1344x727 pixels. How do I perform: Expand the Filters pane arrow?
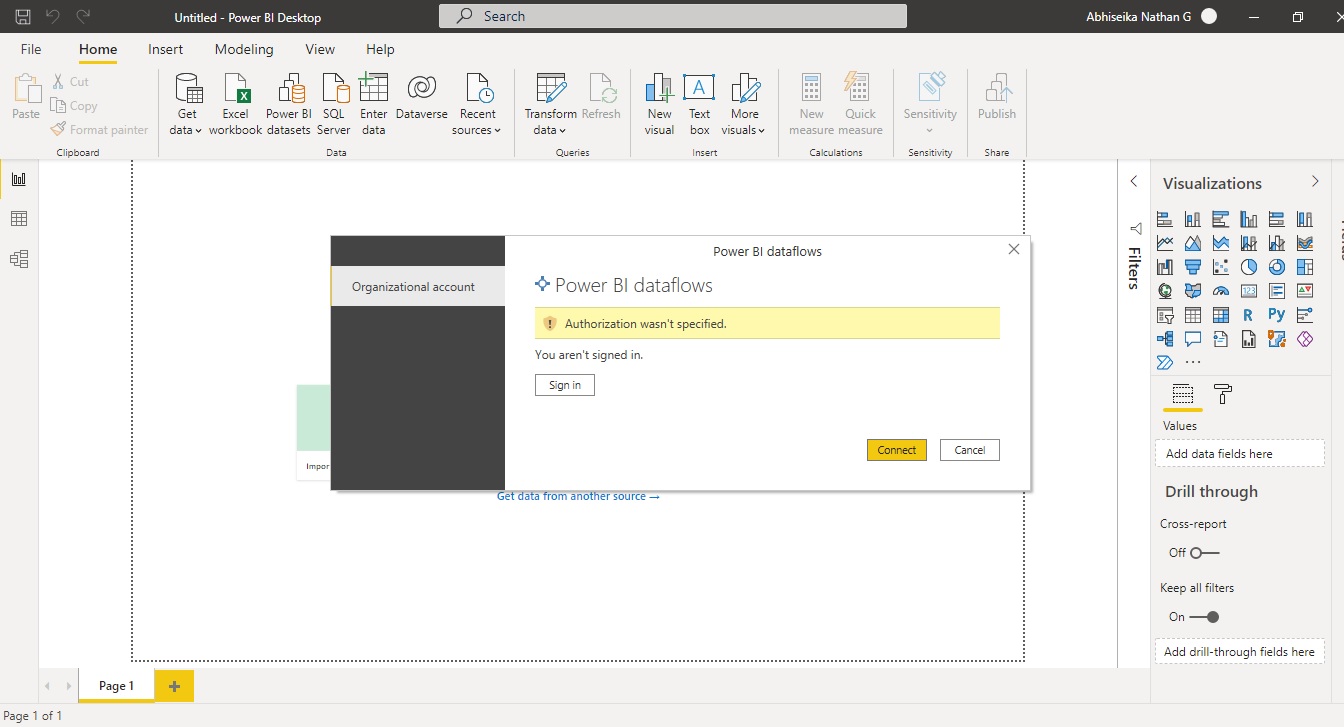(x=1134, y=181)
